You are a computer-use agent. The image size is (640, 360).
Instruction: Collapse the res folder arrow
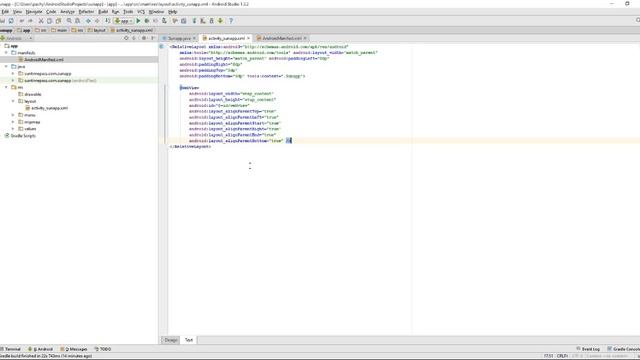pyautogui.click(x=6, y=87)
